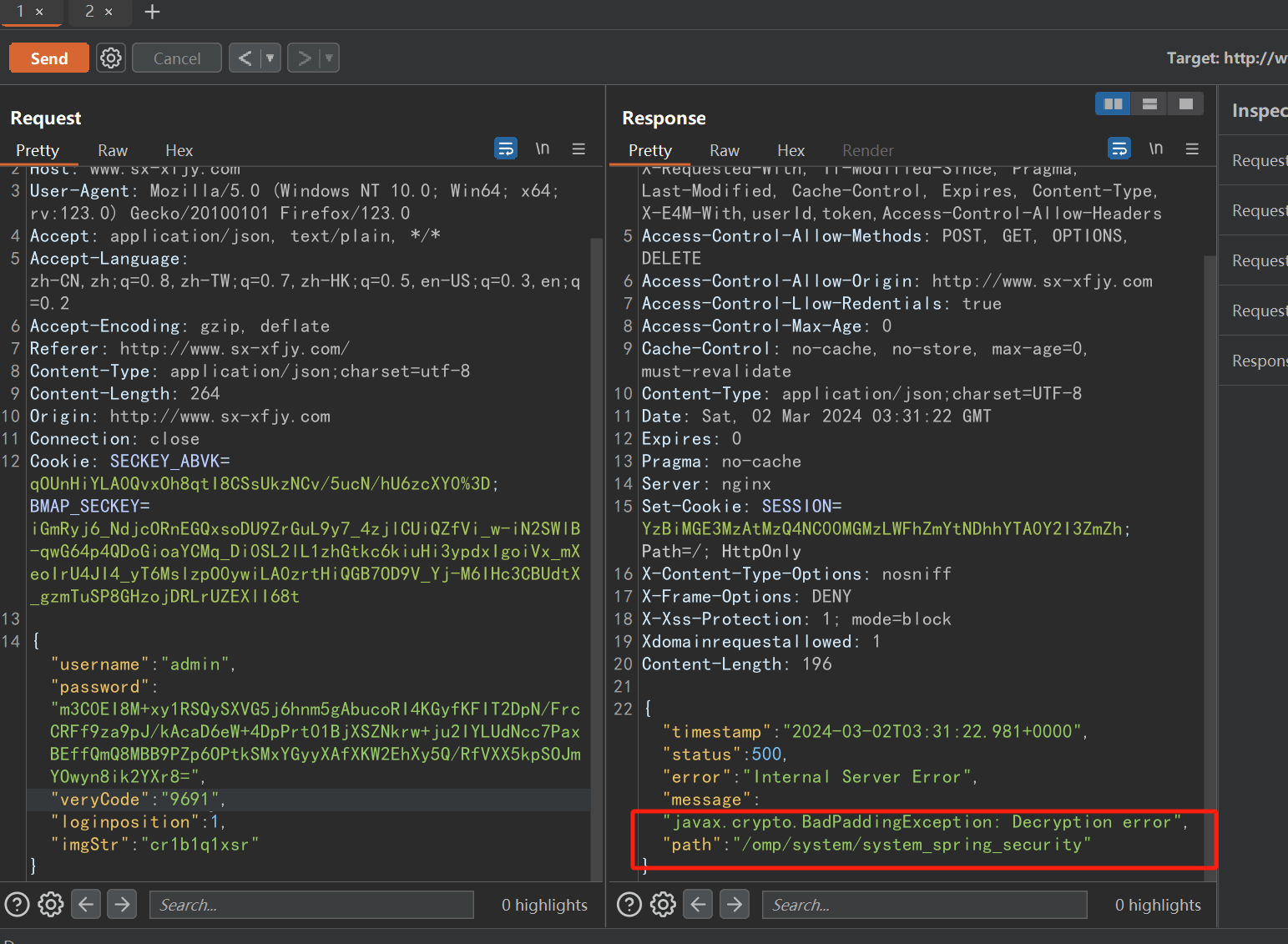Select Request Pretty view tab
This screenshot has height=944, width=1288.
[x=38, y=150]
